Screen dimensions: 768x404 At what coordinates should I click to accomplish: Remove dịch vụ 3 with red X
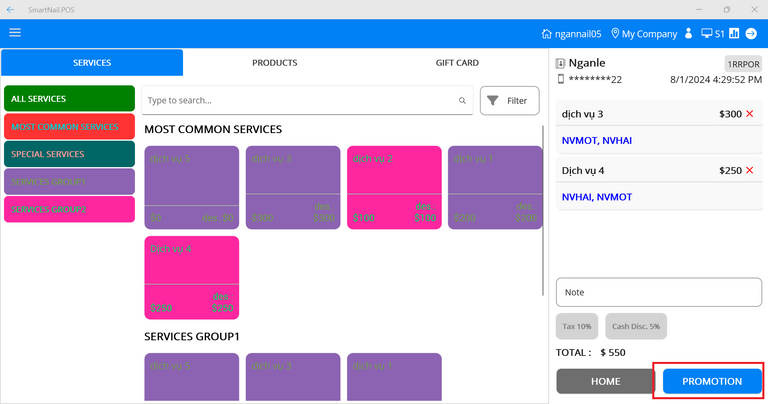click(750, 114)
